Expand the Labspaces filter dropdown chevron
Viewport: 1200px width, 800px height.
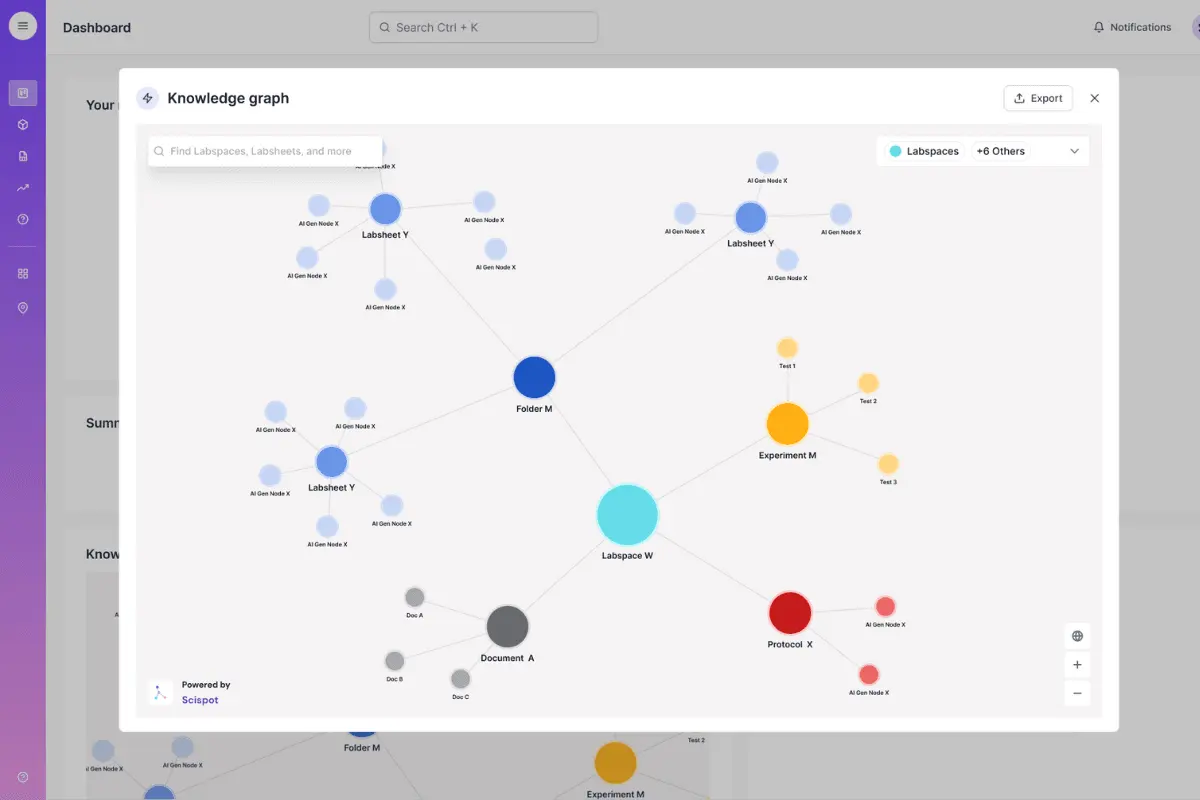pyautogui.click(x=1075, y=151)
